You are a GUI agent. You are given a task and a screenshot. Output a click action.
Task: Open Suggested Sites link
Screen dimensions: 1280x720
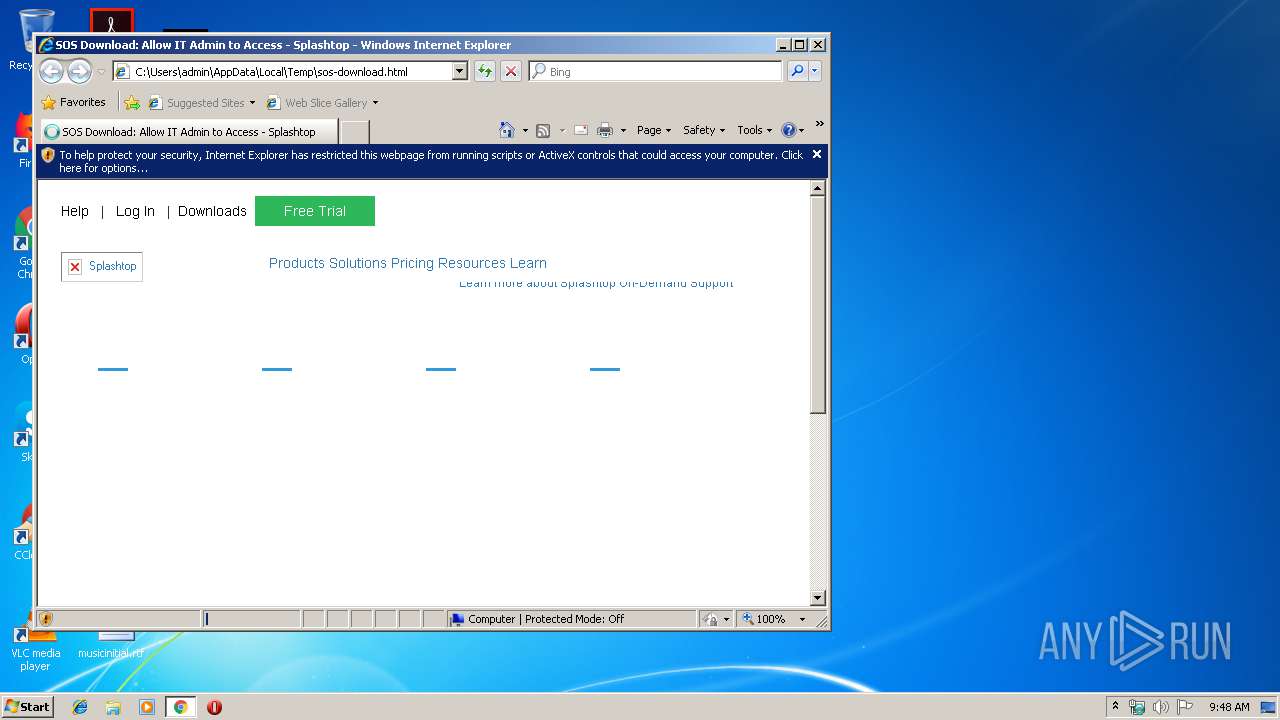pos(201,103)
